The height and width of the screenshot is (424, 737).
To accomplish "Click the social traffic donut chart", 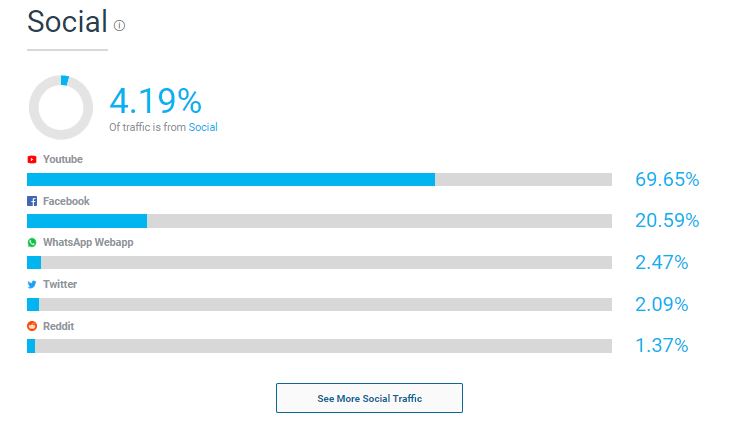I will point(61,107).
